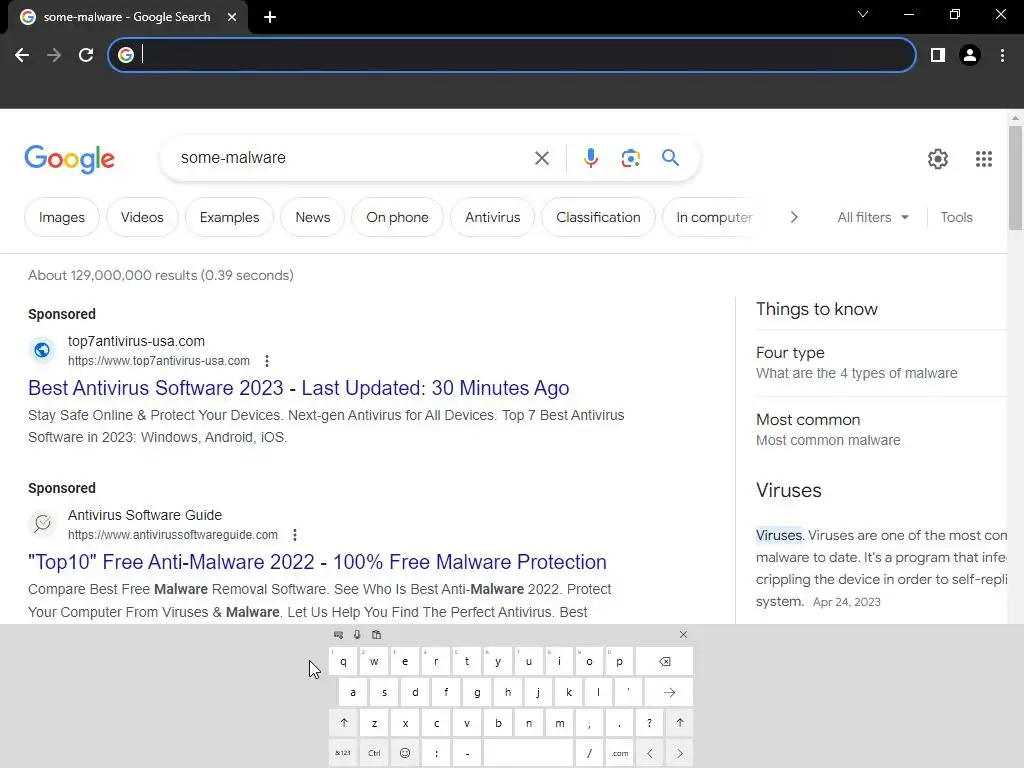Close the on-screen touch keyboard
This screenshot has width=1024, height=768.
[683, 634]
